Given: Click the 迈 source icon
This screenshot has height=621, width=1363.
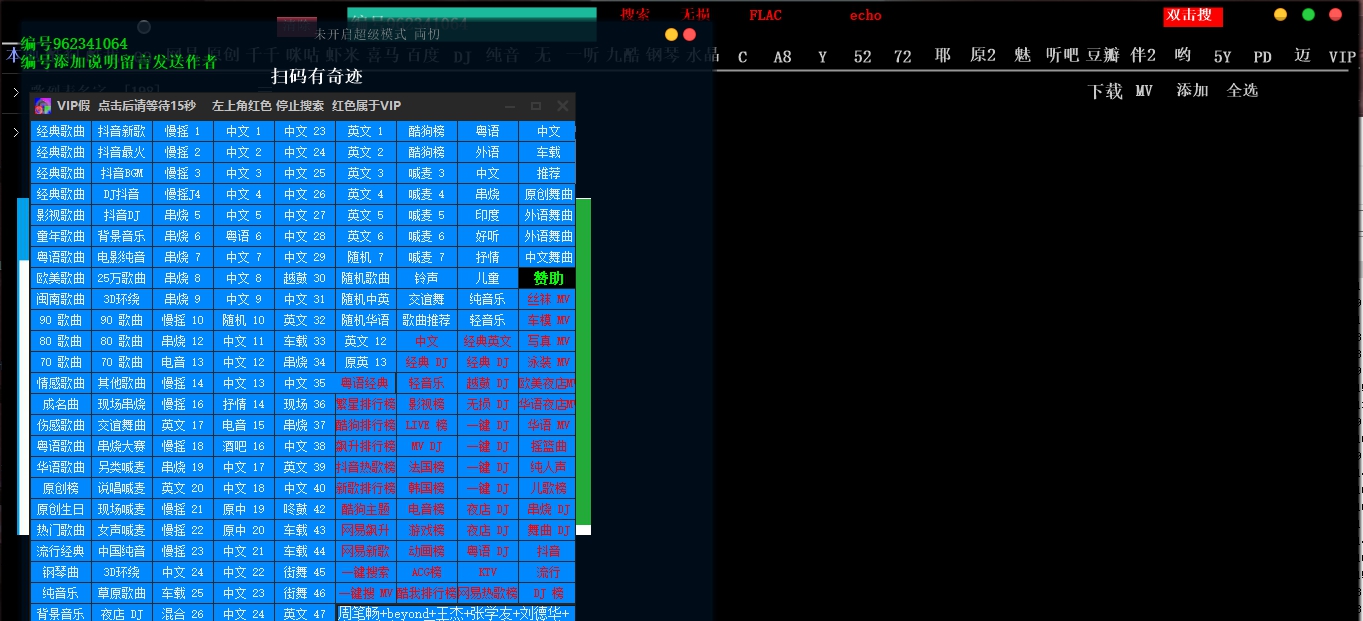Looking at the screenshot, I should point(1301,57).
